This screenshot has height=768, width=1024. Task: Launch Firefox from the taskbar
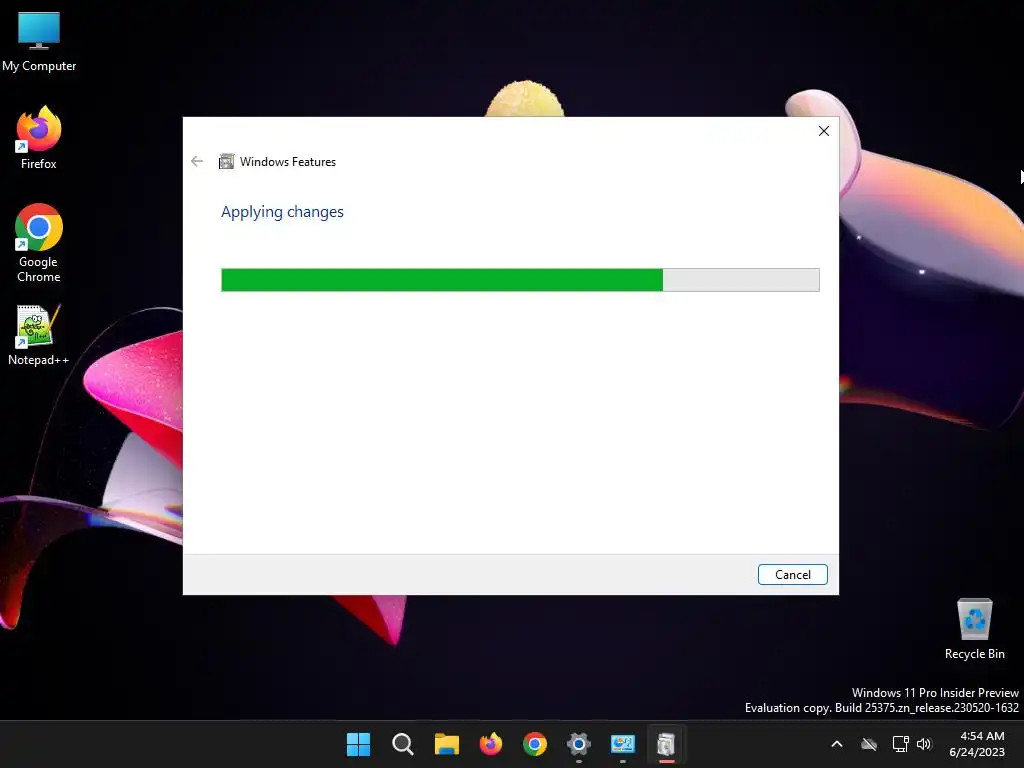coord(490,744)
